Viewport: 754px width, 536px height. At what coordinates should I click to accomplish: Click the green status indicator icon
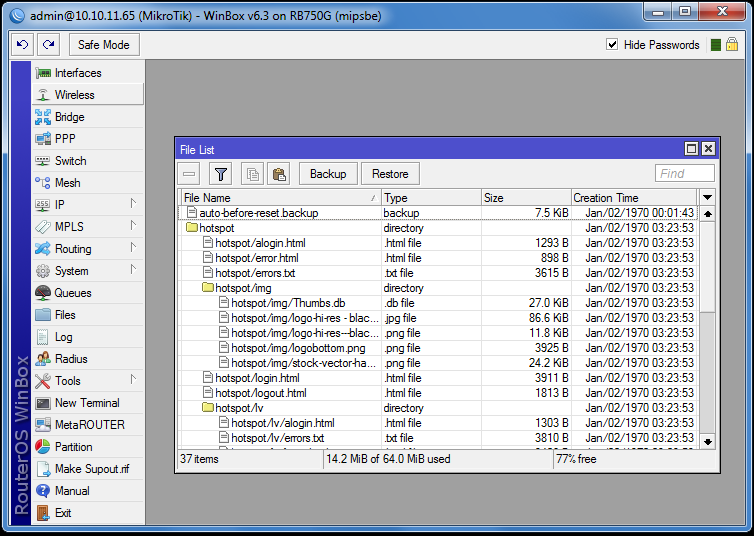click(716, 45)
